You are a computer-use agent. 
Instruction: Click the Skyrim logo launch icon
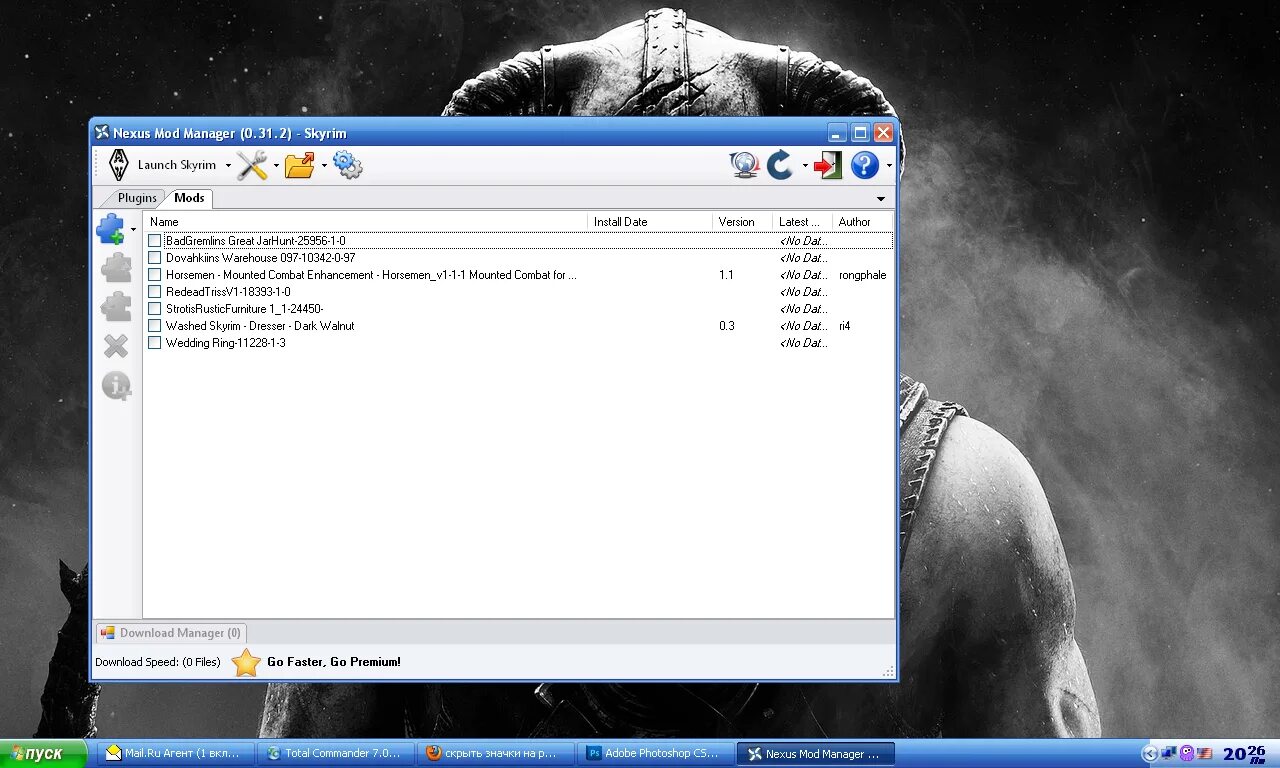click(119, 165)
